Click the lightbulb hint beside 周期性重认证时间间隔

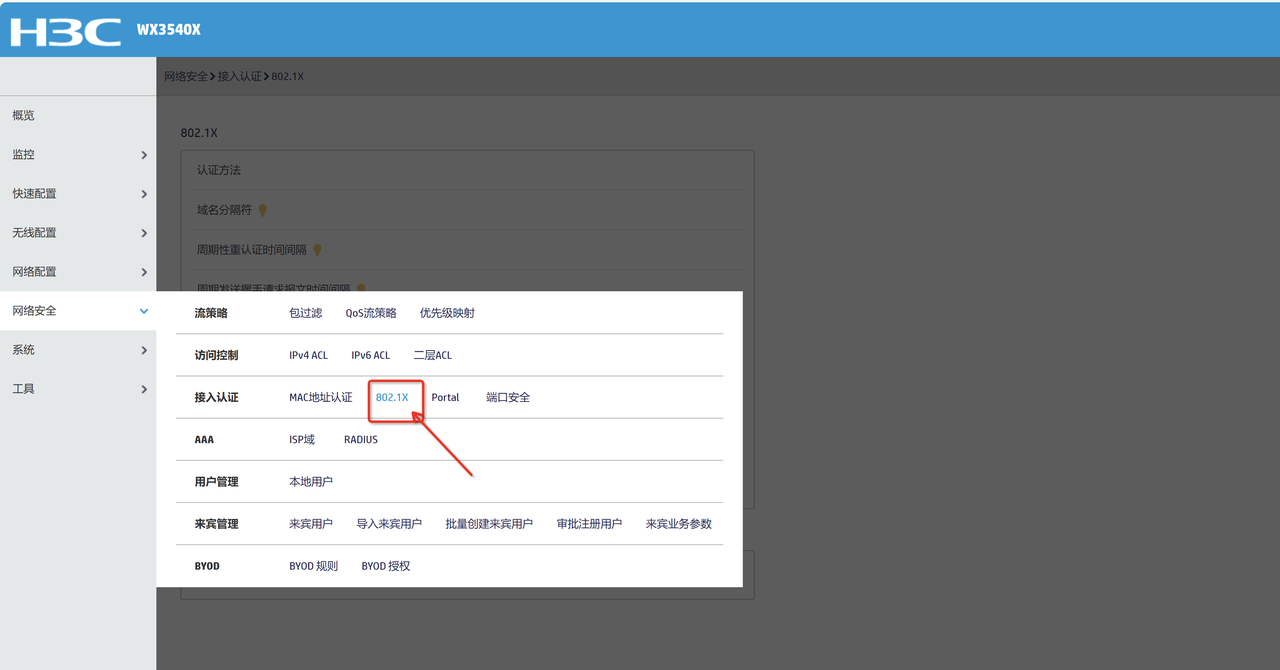click(318, 250)
